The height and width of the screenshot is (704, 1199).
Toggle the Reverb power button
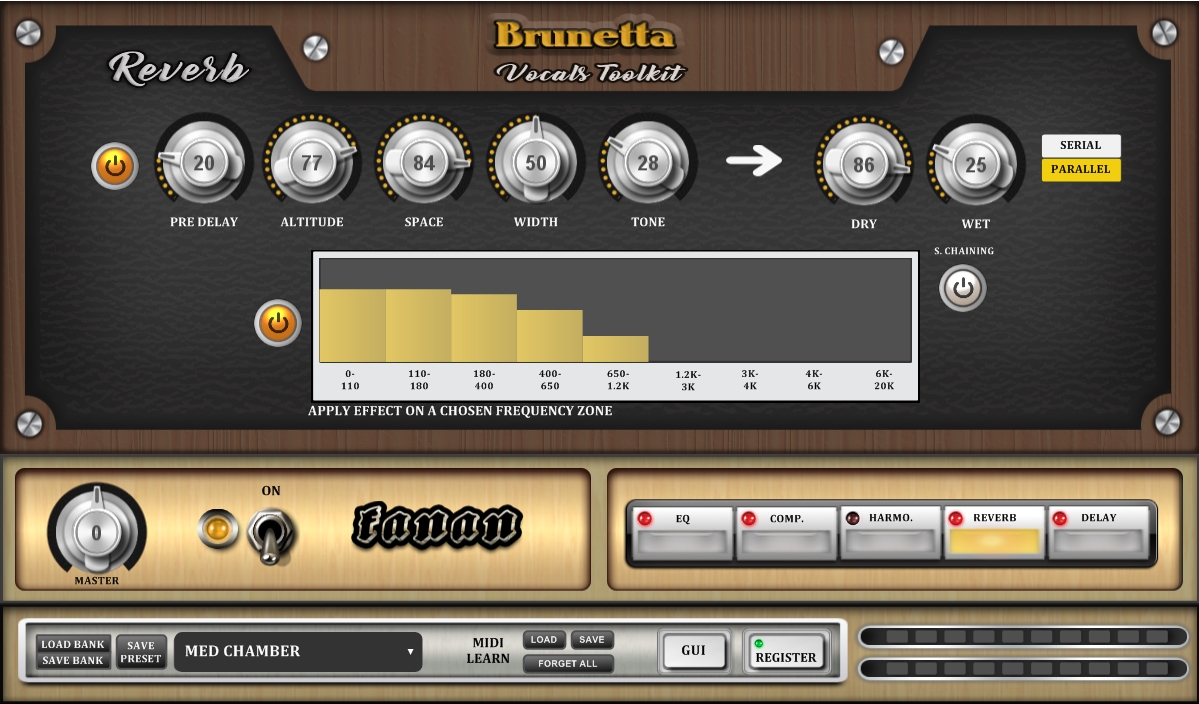(x=115, y=166)
